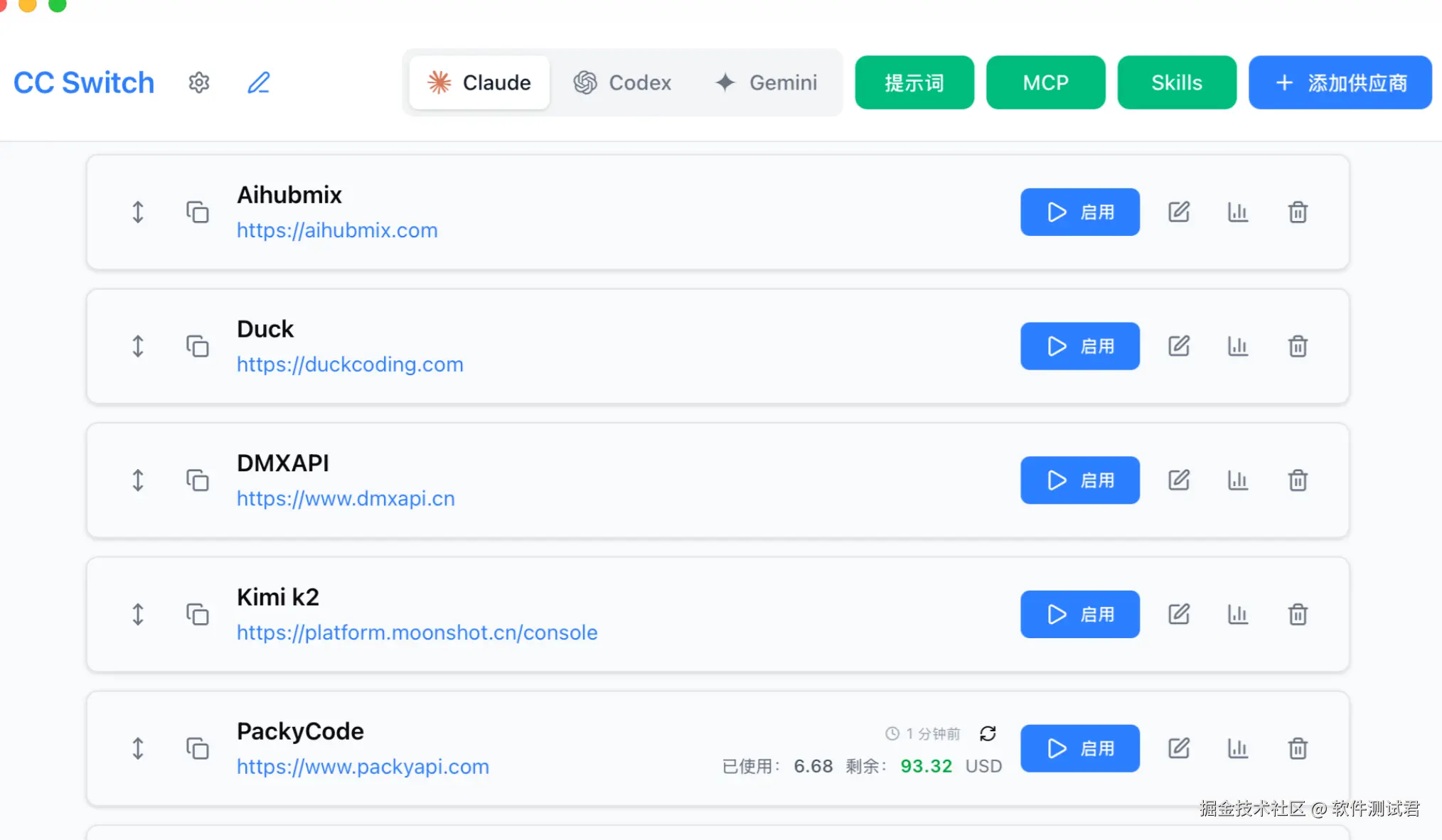This screenshot has width=1442, height=840.
Task: Delete the Aihubmix provider entry
Action: pos(1298,212)
